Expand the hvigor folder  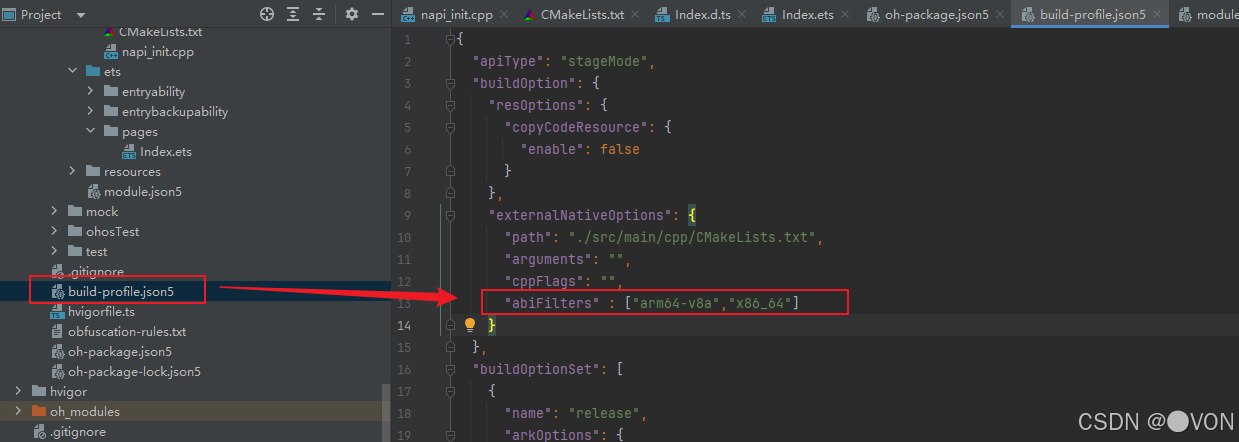click(x=18, y=391)
